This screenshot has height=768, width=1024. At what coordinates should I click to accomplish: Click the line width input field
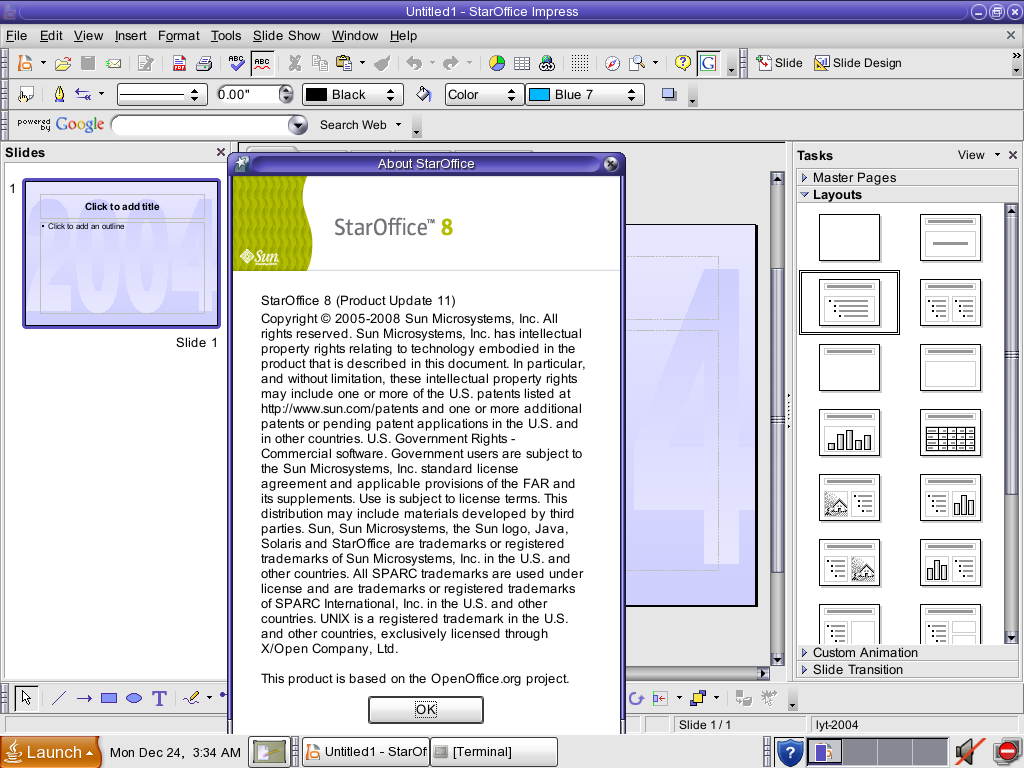coord(248,95)
